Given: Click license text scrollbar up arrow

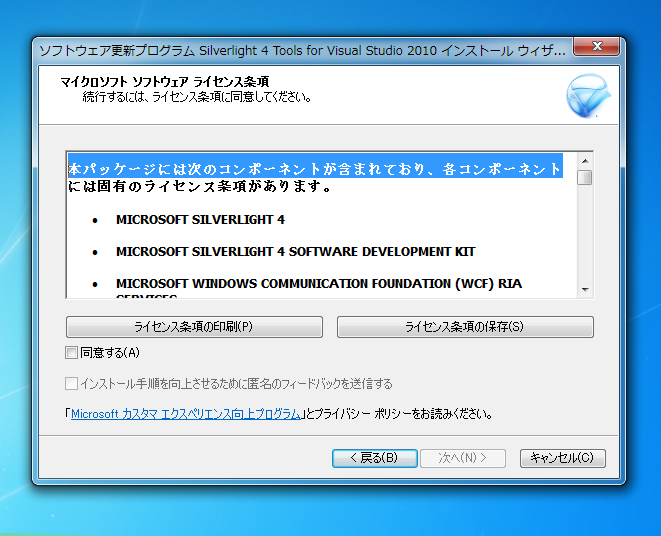Looking at the screenshot, I should click(x=585, y=161).
